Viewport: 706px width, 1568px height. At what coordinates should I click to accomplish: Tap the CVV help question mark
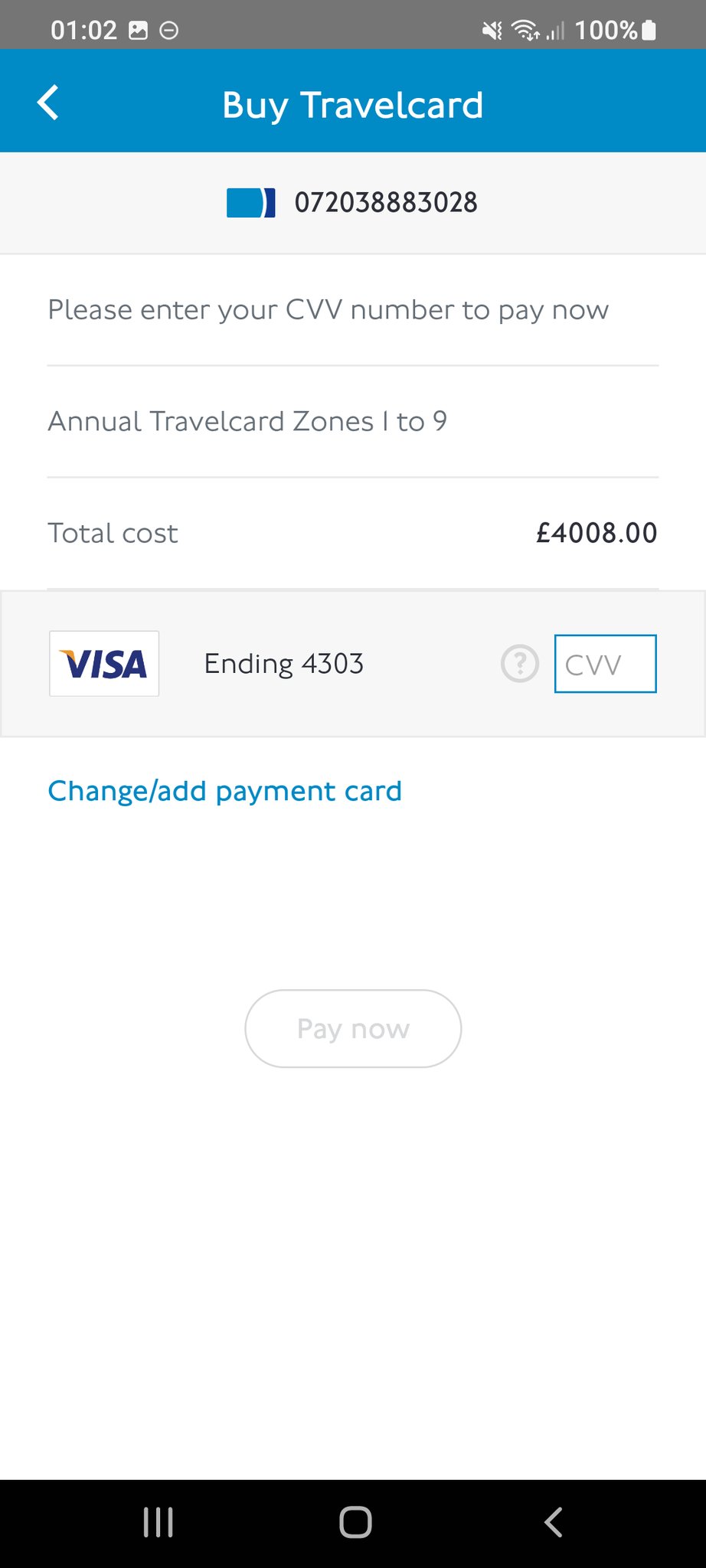pyautogui.click(x=520, y=664)
